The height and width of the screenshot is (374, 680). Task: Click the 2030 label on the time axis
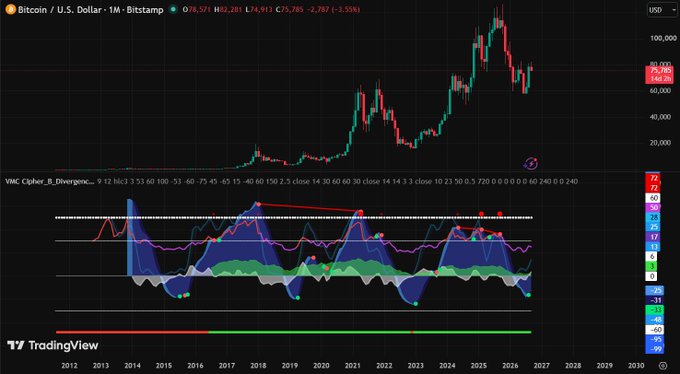(636, 366)
